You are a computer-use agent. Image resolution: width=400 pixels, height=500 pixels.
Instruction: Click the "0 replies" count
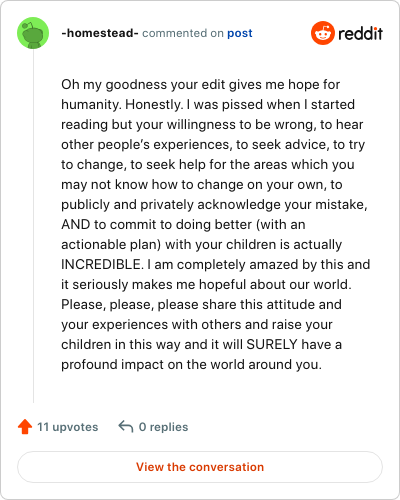pyautogui.click(x=163, y=427)
